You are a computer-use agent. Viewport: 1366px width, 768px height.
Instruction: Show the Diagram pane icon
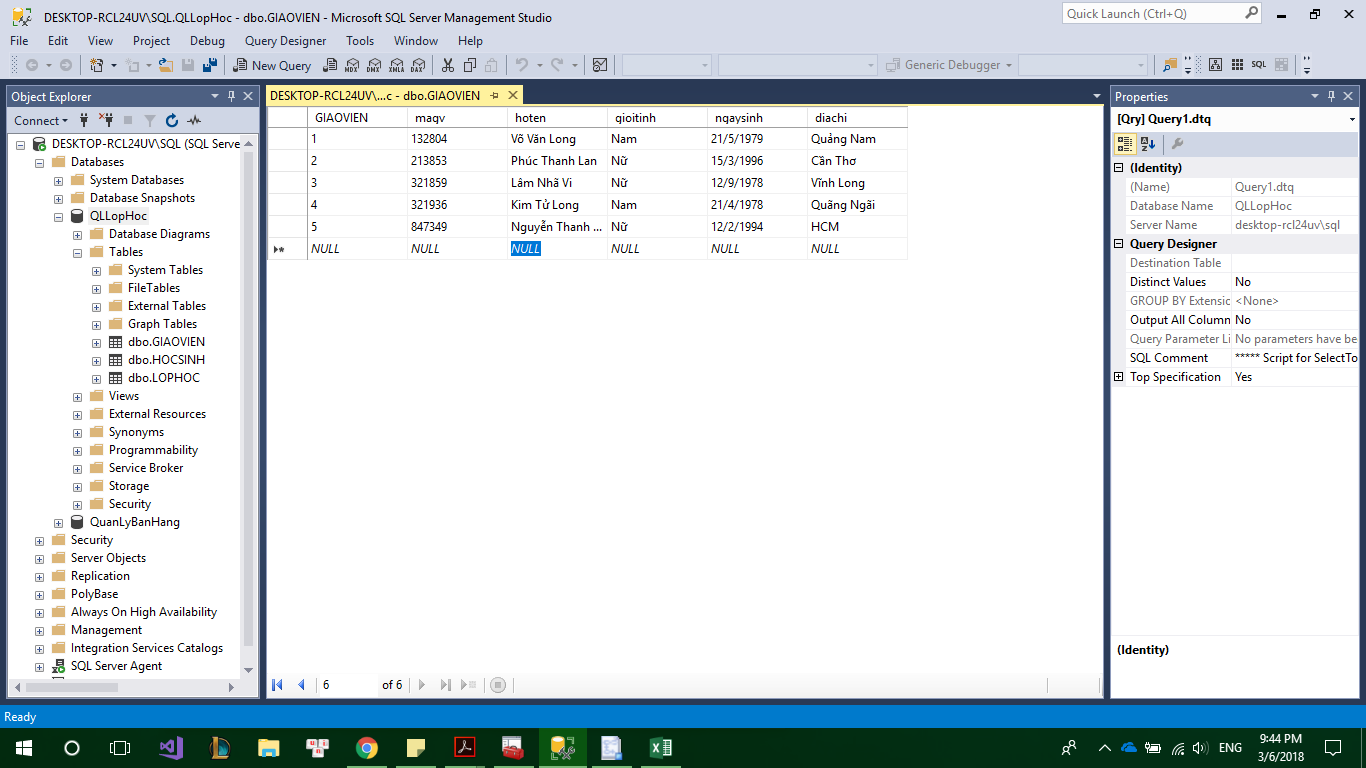tap(1214, 65)
